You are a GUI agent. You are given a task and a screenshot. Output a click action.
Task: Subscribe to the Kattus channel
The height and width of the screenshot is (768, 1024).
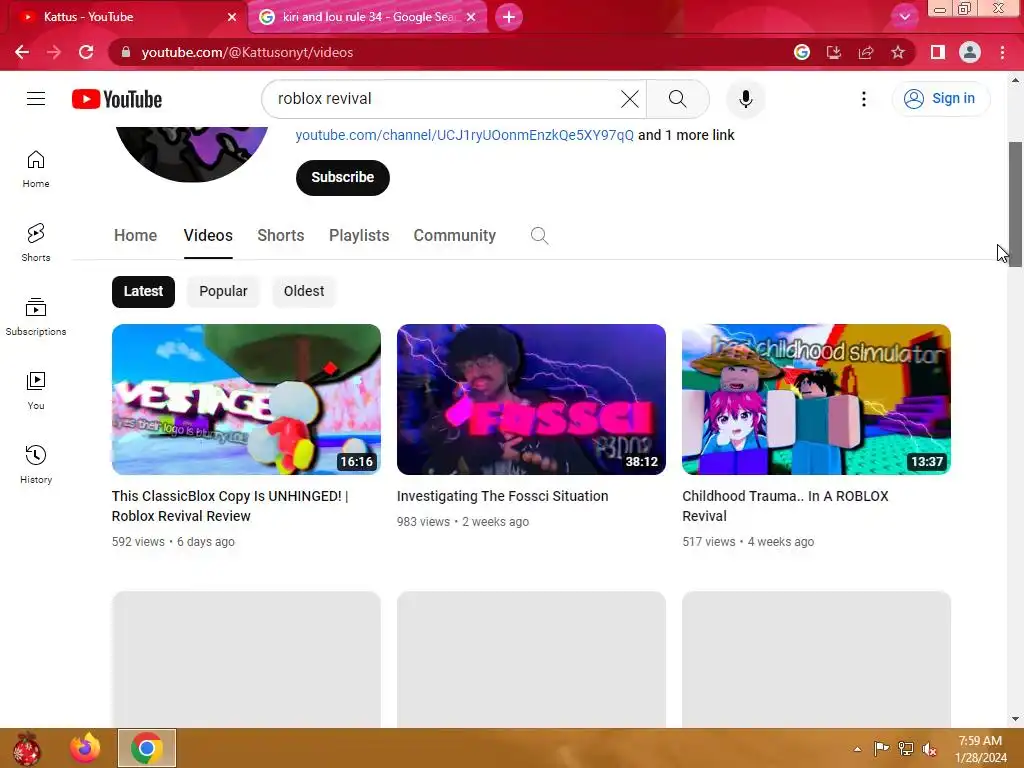343,178
